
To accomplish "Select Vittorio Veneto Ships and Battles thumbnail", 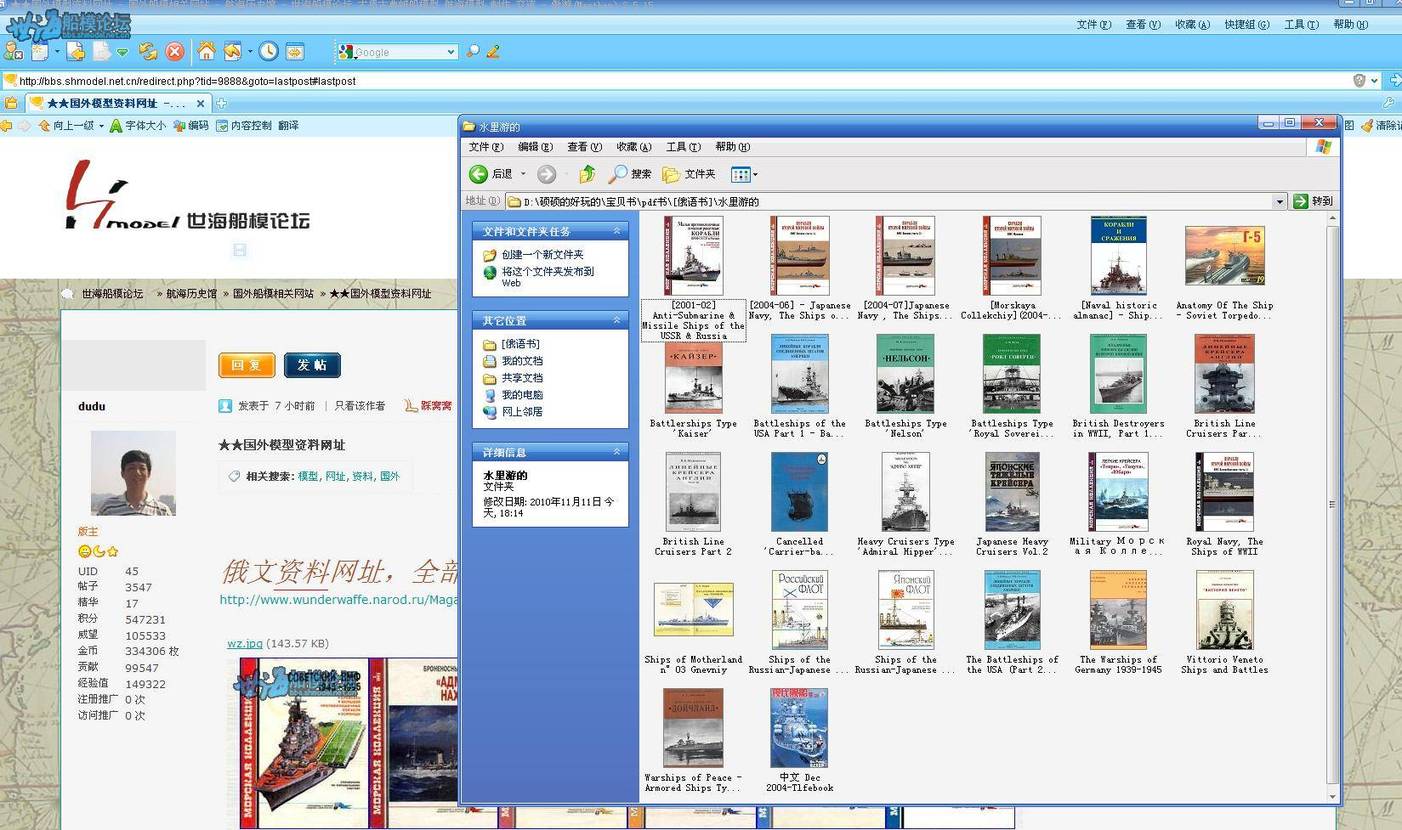I will click(x=1224, y=610).
